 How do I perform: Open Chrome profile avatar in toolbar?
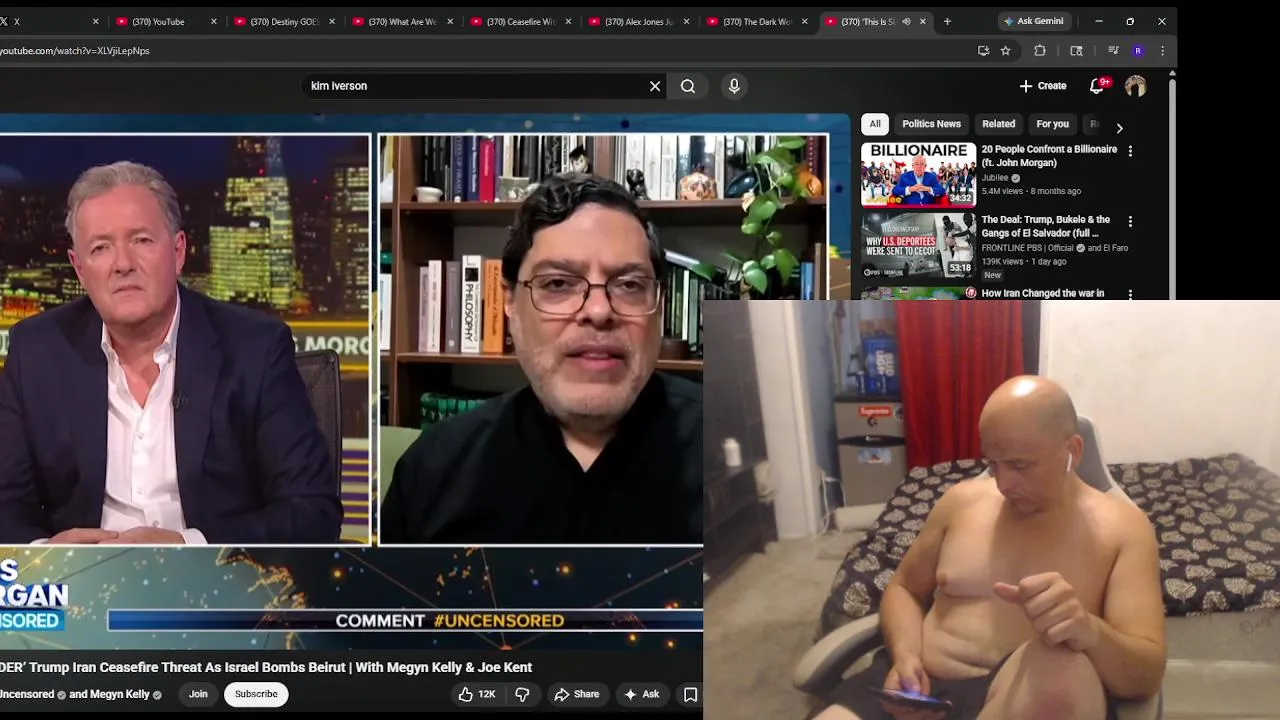coord(1138,51)
